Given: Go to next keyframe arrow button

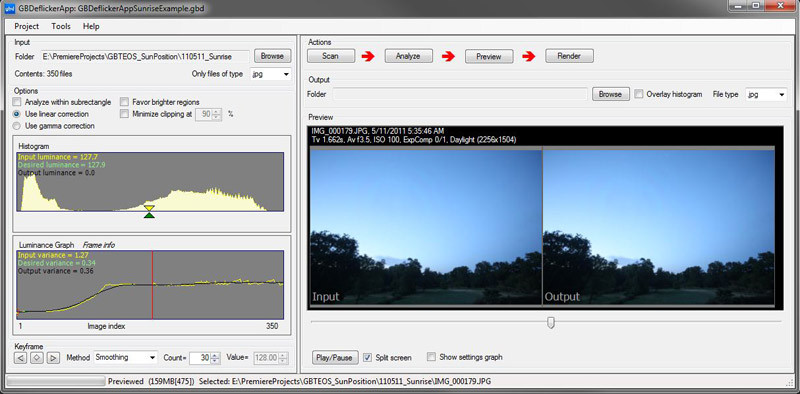Looking at the screenshot, I should click(x=54, y=358).
